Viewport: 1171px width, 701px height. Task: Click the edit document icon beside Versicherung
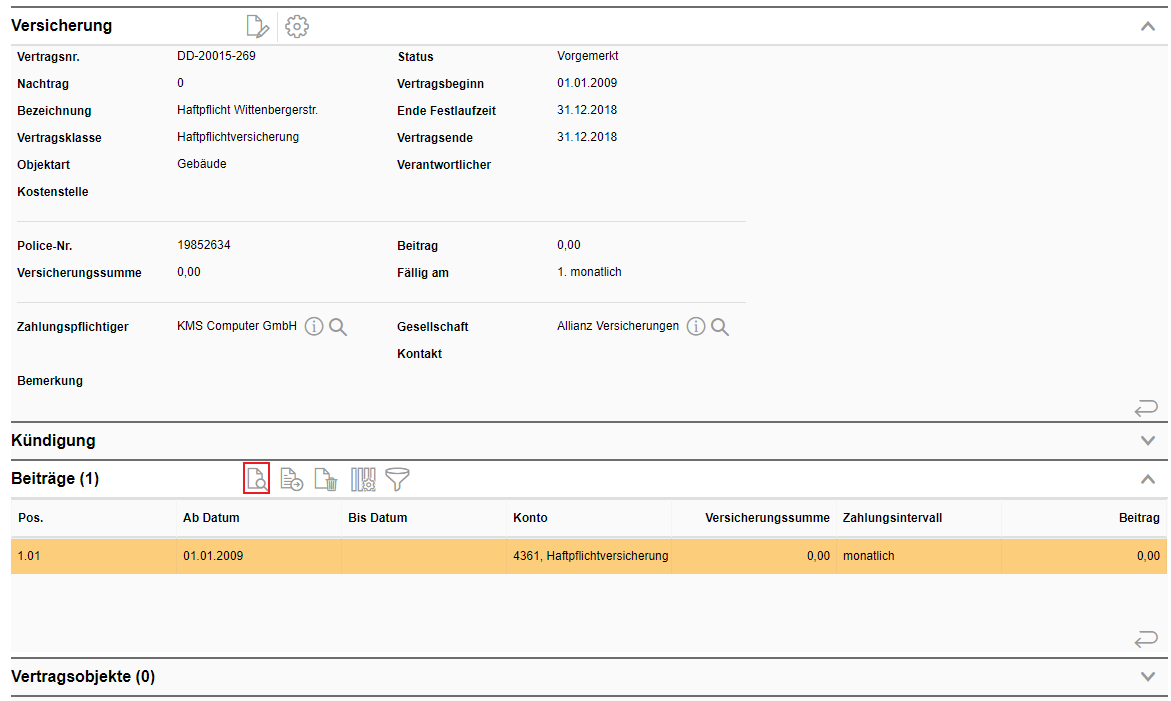tap(258, 27)
